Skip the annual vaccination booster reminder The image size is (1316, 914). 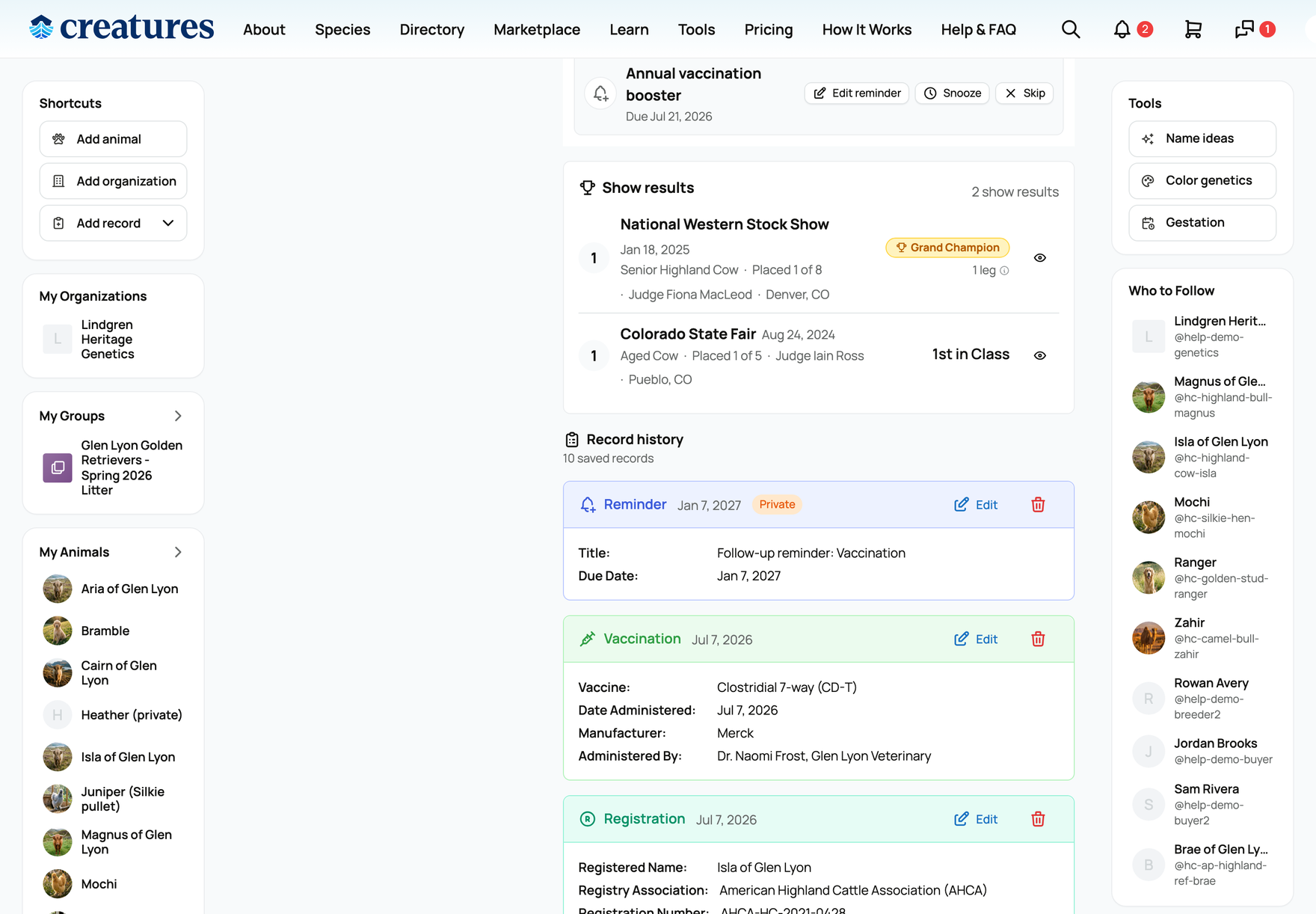1024,93
